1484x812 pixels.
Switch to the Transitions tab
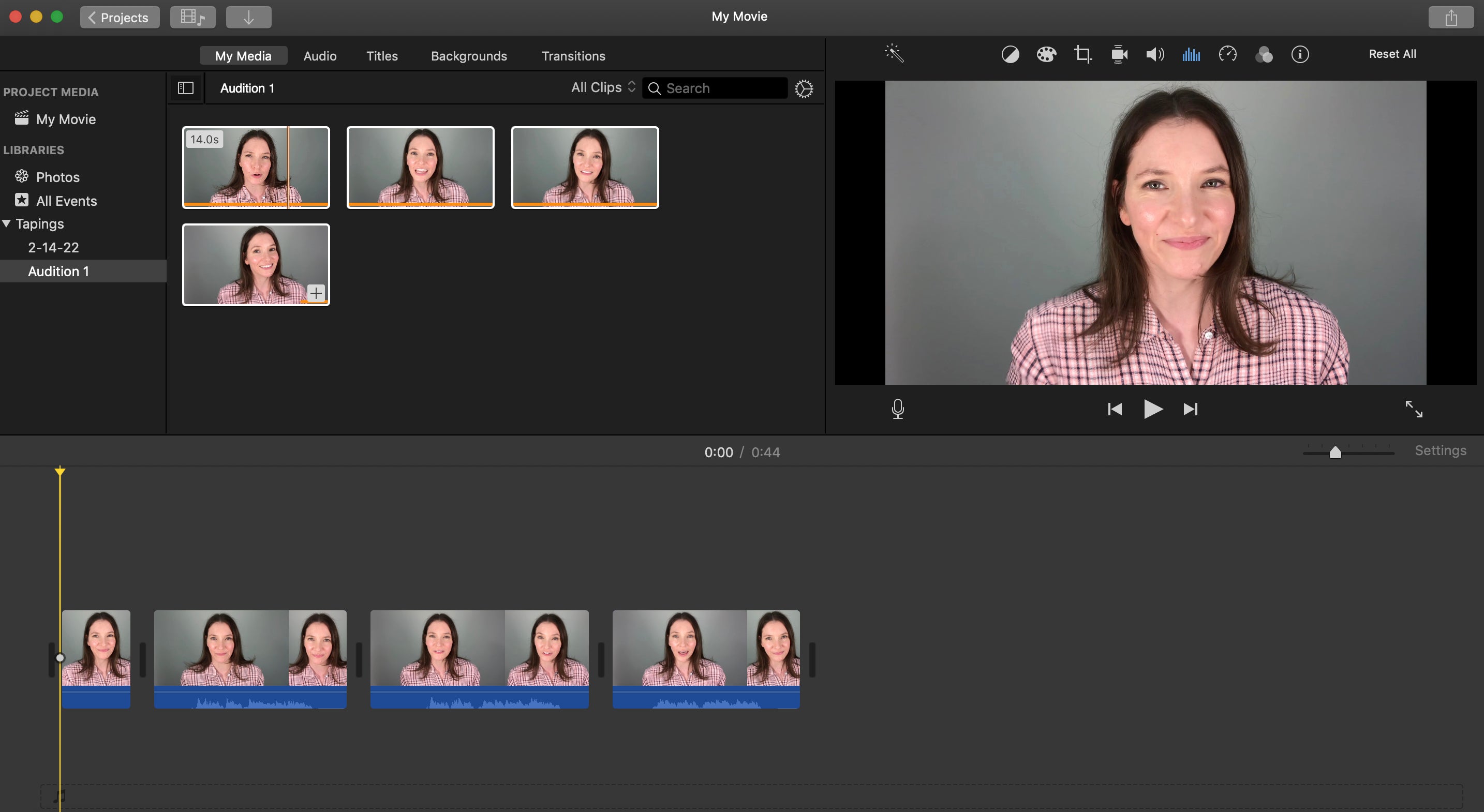[573, 55]
